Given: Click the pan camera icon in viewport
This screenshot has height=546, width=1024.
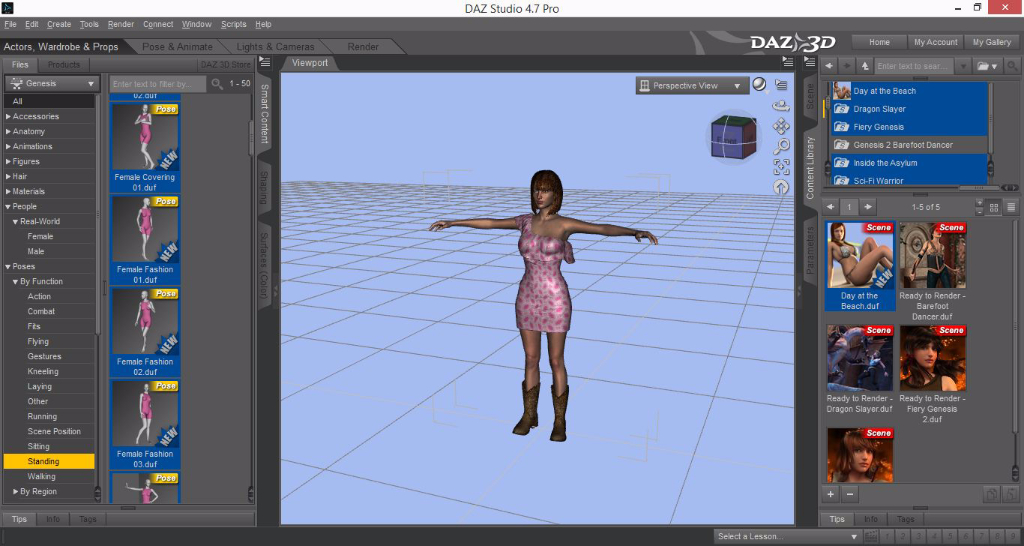Looking at the screenshot, I should click(780, 126).
